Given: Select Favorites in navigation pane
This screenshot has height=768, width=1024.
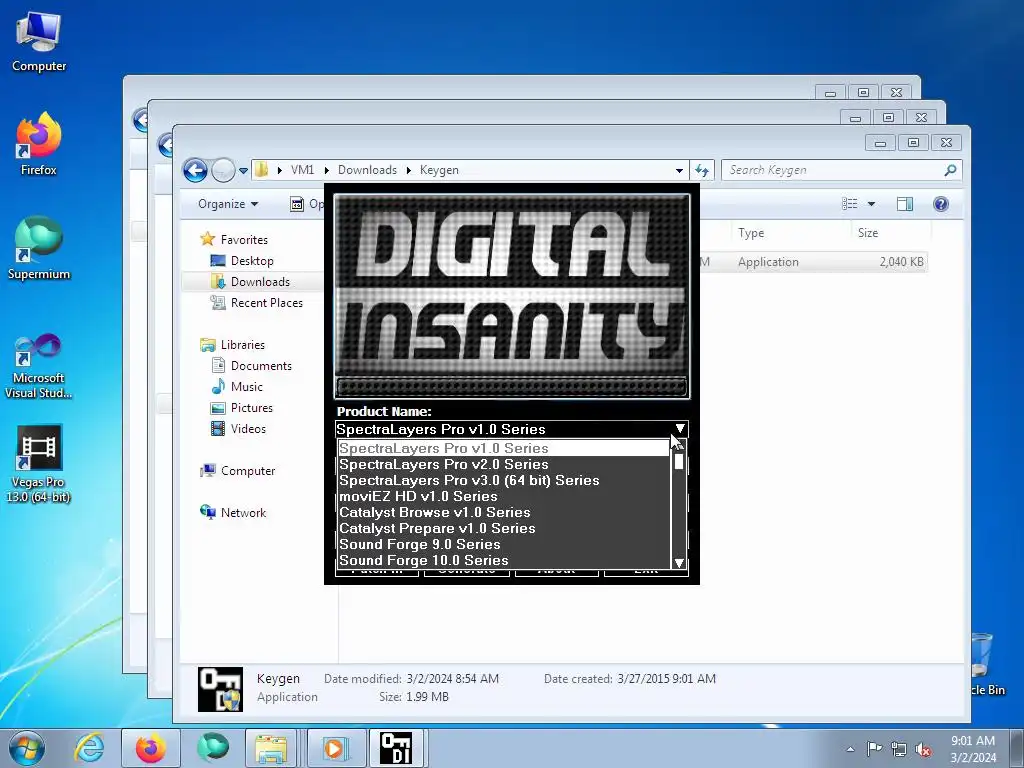Looking at the screenshot, I should pyautogui.click(x=244, y=240).
